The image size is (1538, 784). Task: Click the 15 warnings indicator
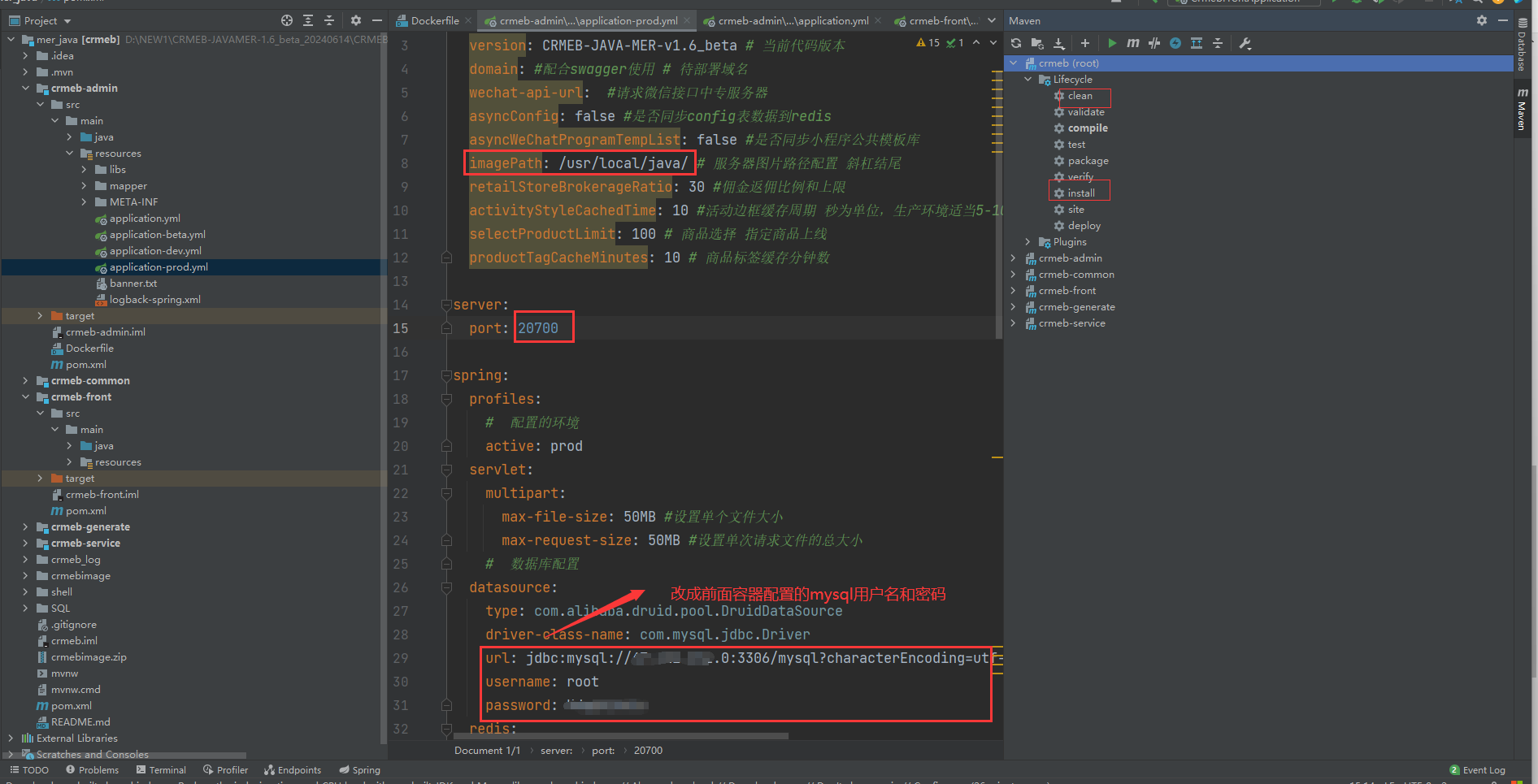928,43
